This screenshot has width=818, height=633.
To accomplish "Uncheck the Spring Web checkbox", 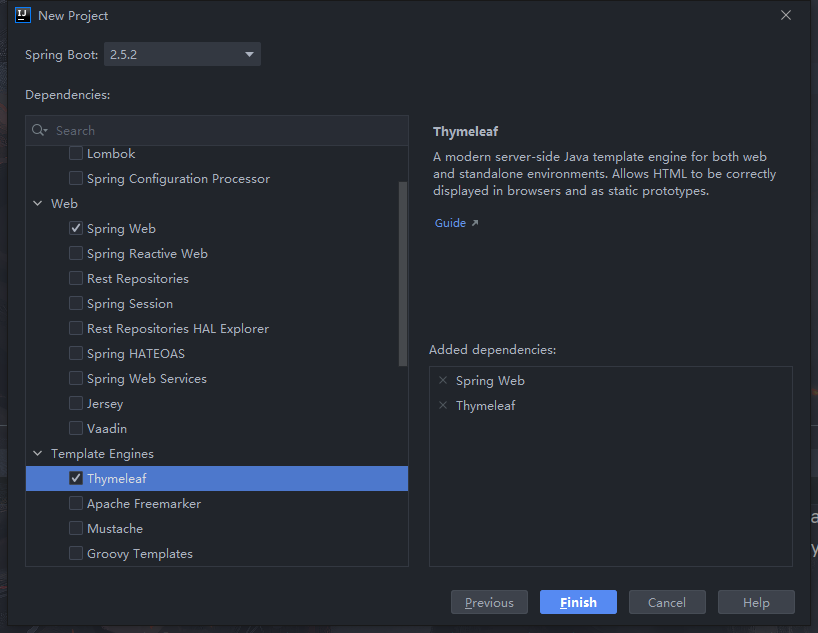I will tap(76, 228).
